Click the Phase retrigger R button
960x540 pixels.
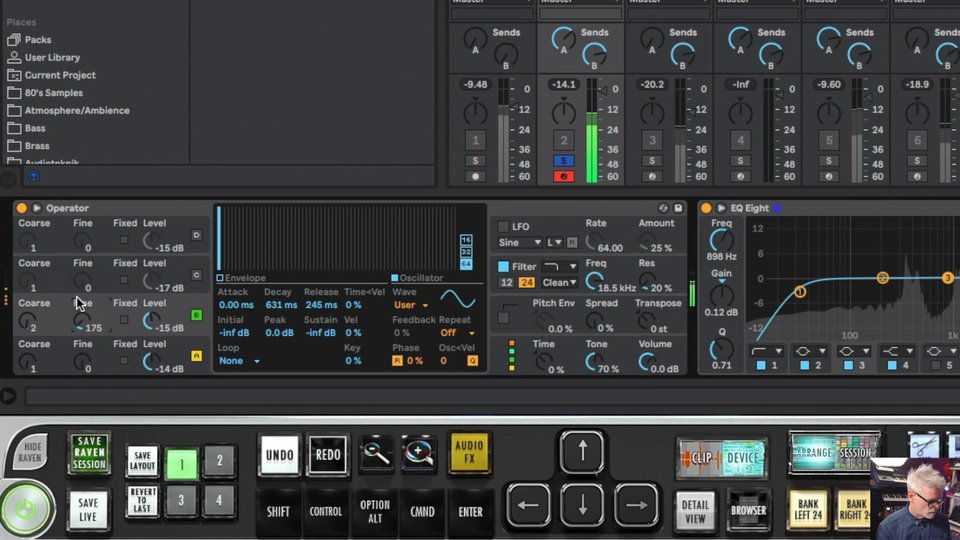pos(397,361)
